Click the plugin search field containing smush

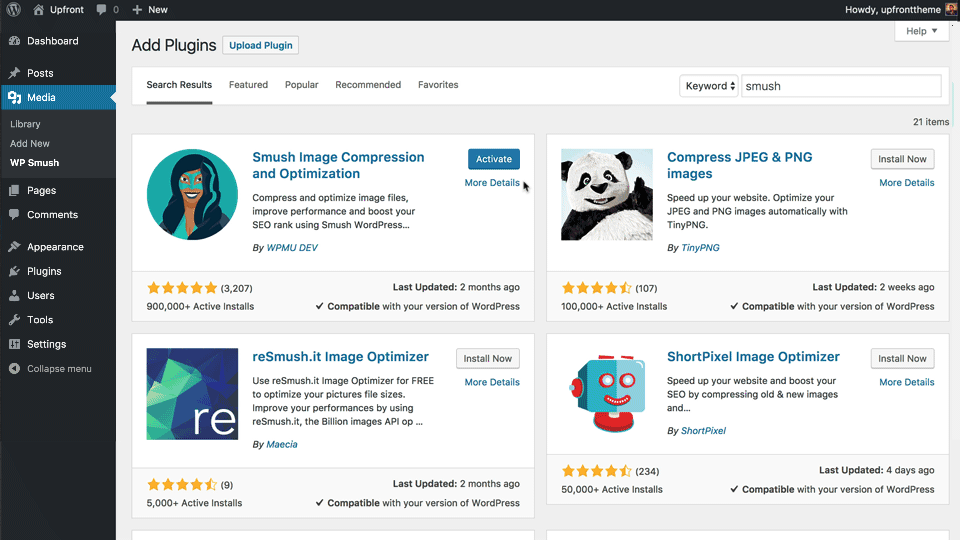click(x=840, y=86)
